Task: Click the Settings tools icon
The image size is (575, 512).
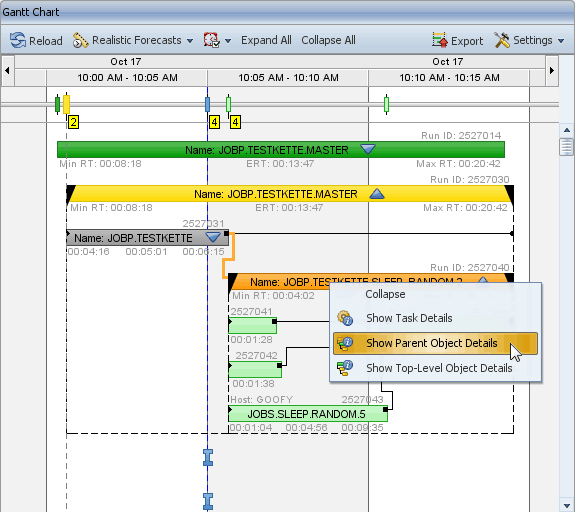Action: click(502, 40)
